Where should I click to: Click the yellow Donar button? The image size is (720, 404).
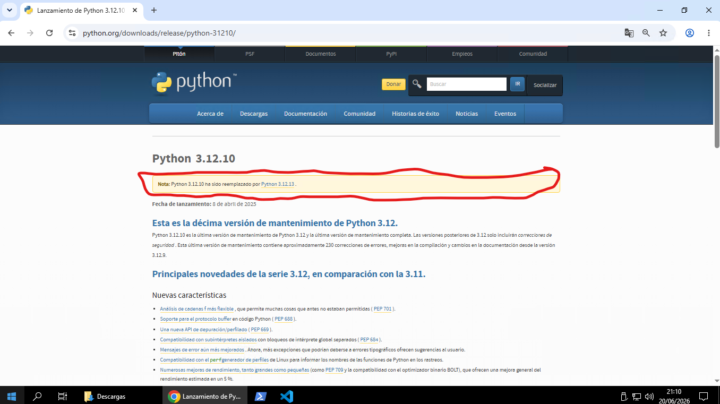(x=394, y=84)
